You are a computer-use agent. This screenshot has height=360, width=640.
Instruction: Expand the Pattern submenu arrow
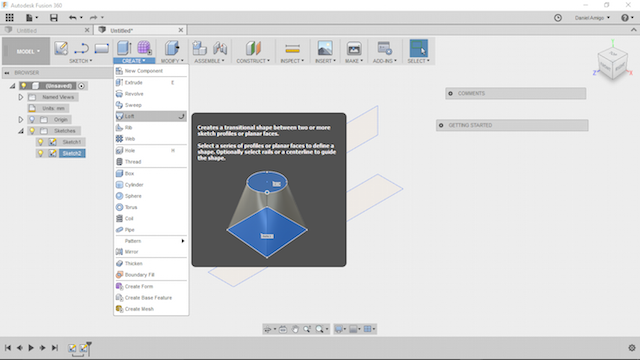click(182, 241)
